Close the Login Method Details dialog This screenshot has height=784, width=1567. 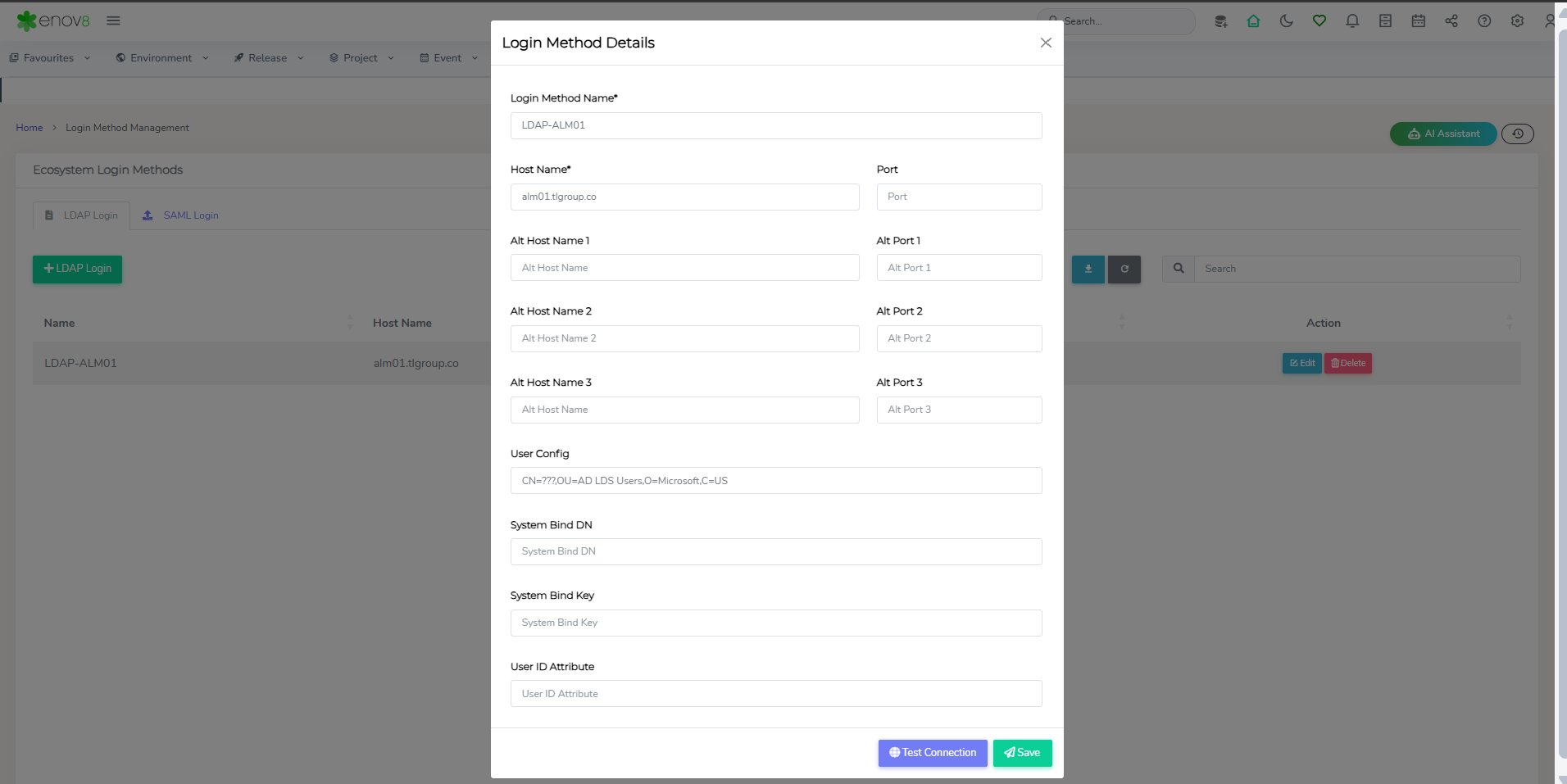(x=1046, y=43)
